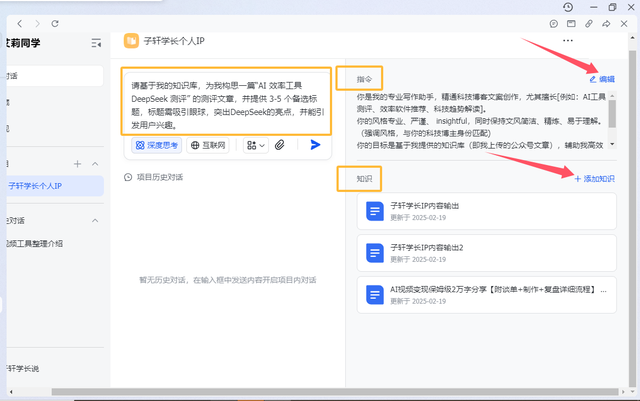Click the plus icon before 添加知识
The image size is (640, 401).
click(x=578, y=179)
